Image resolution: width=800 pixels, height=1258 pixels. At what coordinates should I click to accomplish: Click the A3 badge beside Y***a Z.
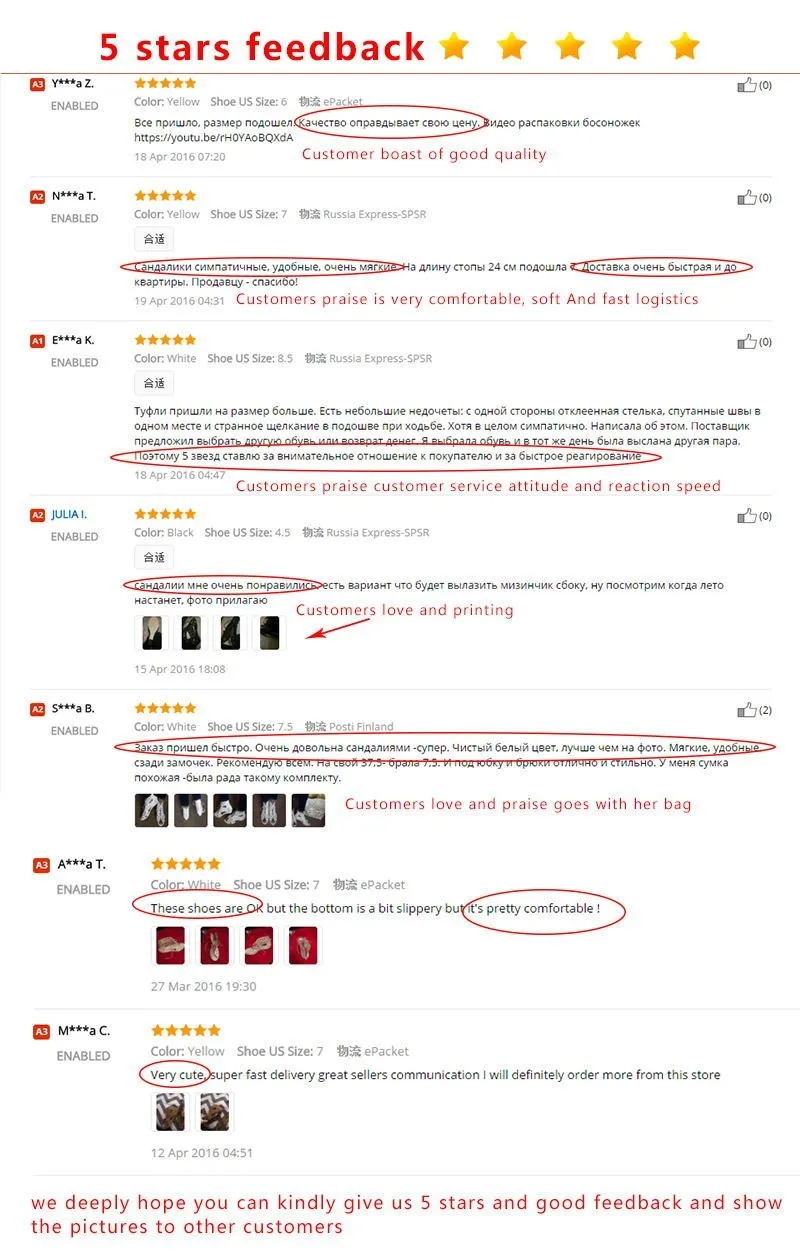[x=38, y=85]
